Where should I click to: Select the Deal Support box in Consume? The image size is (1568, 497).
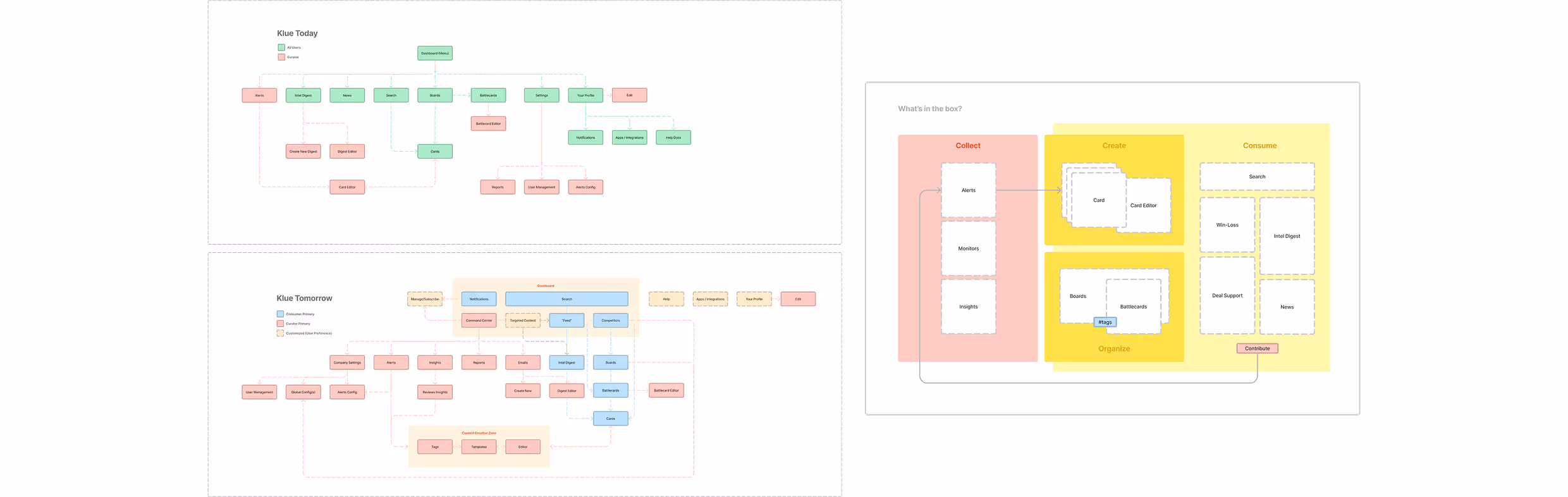1227,295
